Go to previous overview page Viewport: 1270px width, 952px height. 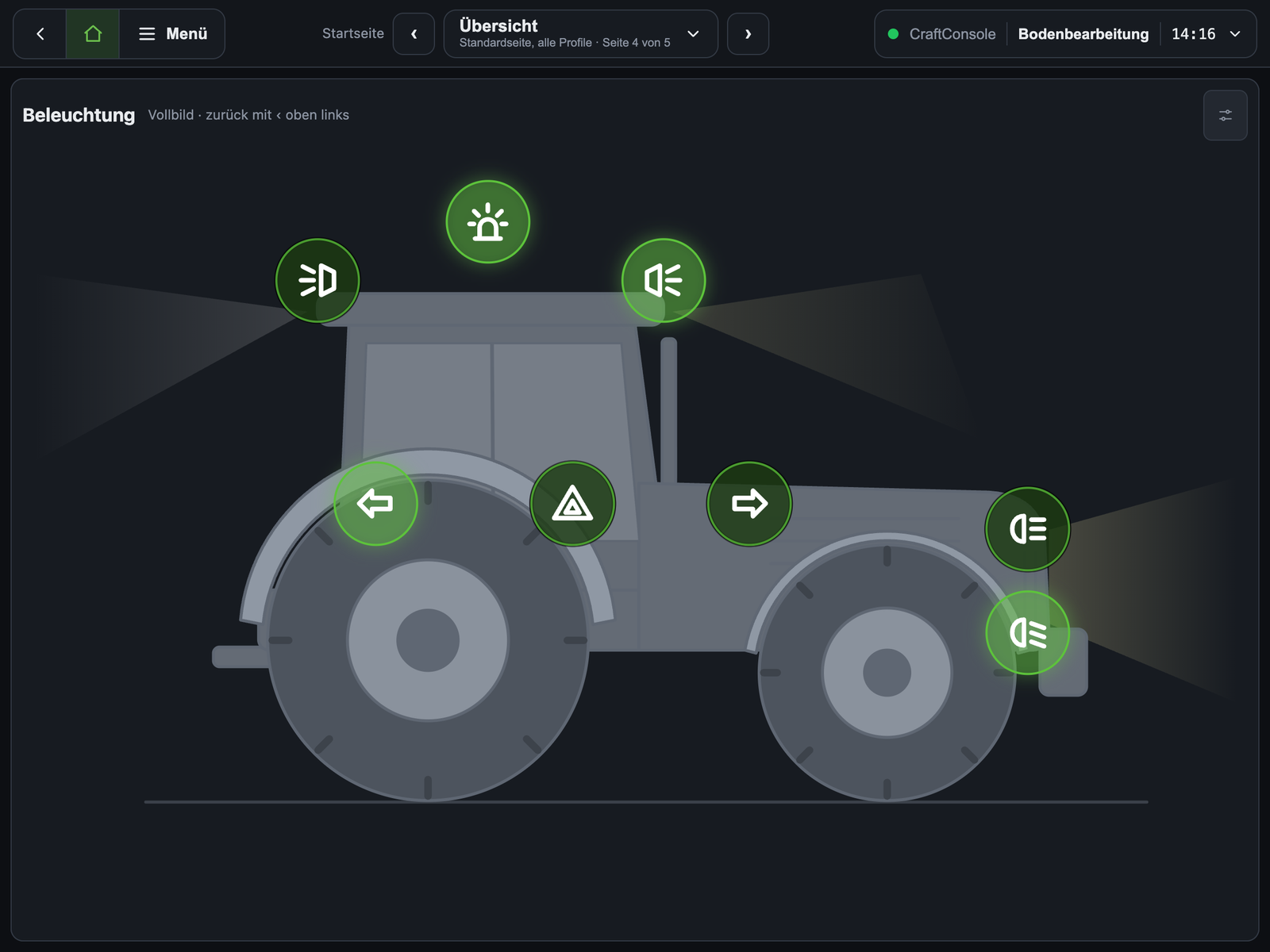(x=414, y=34)
